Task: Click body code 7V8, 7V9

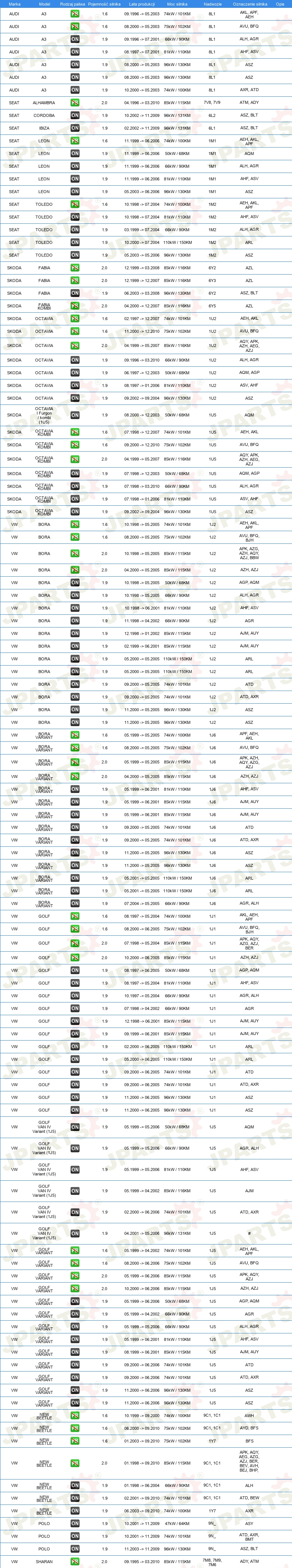Action: pyautogui.click(x=212, y=103)
